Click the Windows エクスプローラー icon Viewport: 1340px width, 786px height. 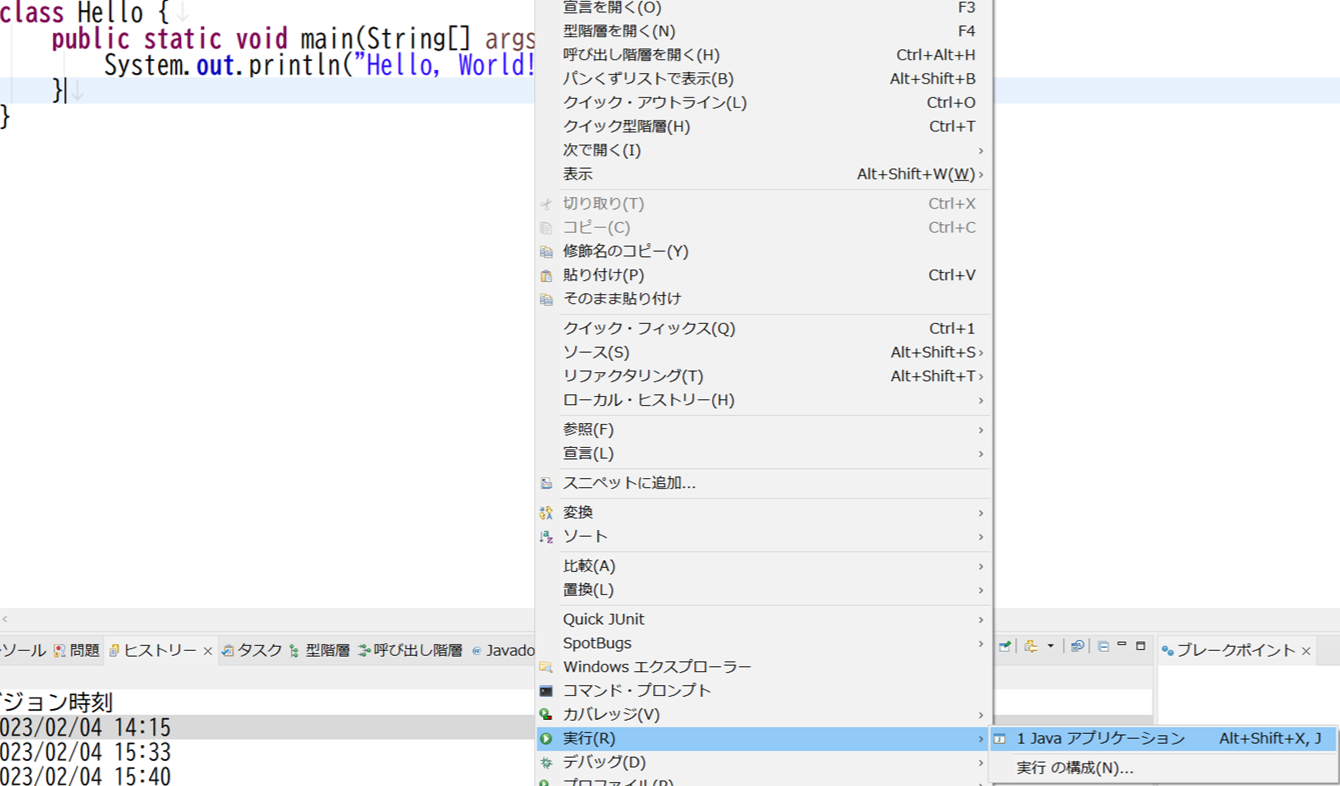[547, 666]
